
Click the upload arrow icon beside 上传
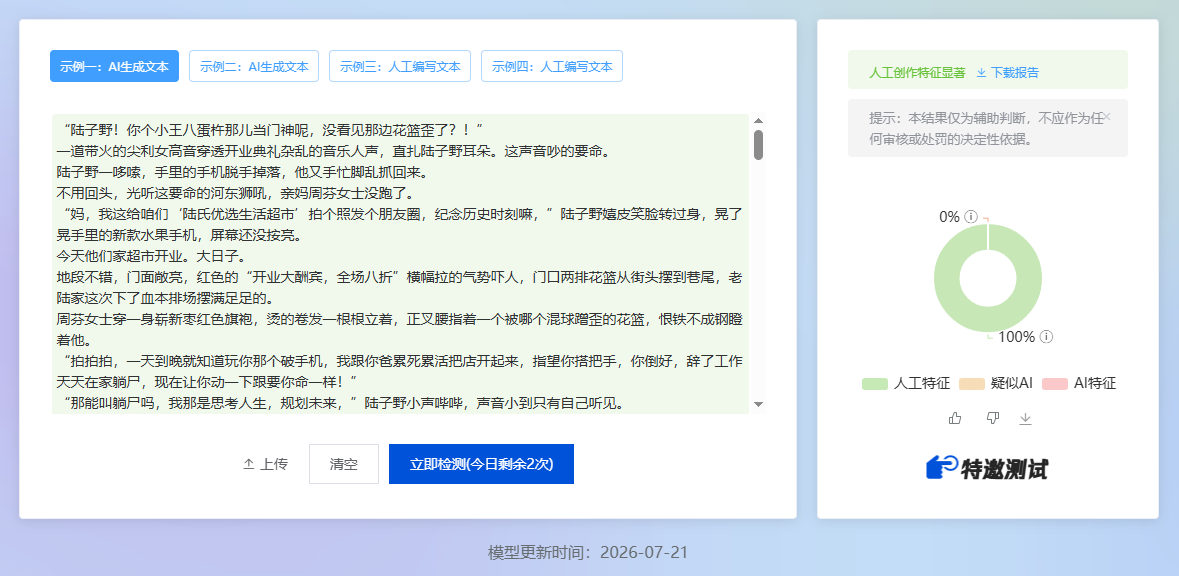(x=248, y=464)
